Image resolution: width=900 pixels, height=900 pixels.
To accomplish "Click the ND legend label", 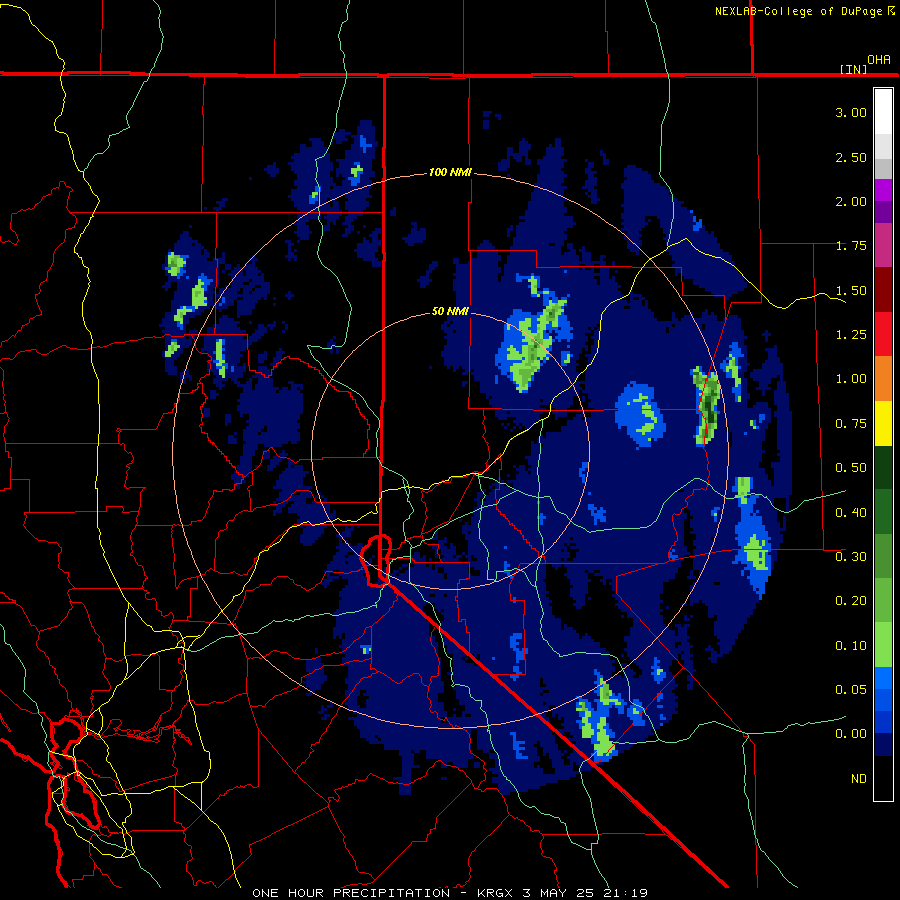I will (x=859, y=779).
